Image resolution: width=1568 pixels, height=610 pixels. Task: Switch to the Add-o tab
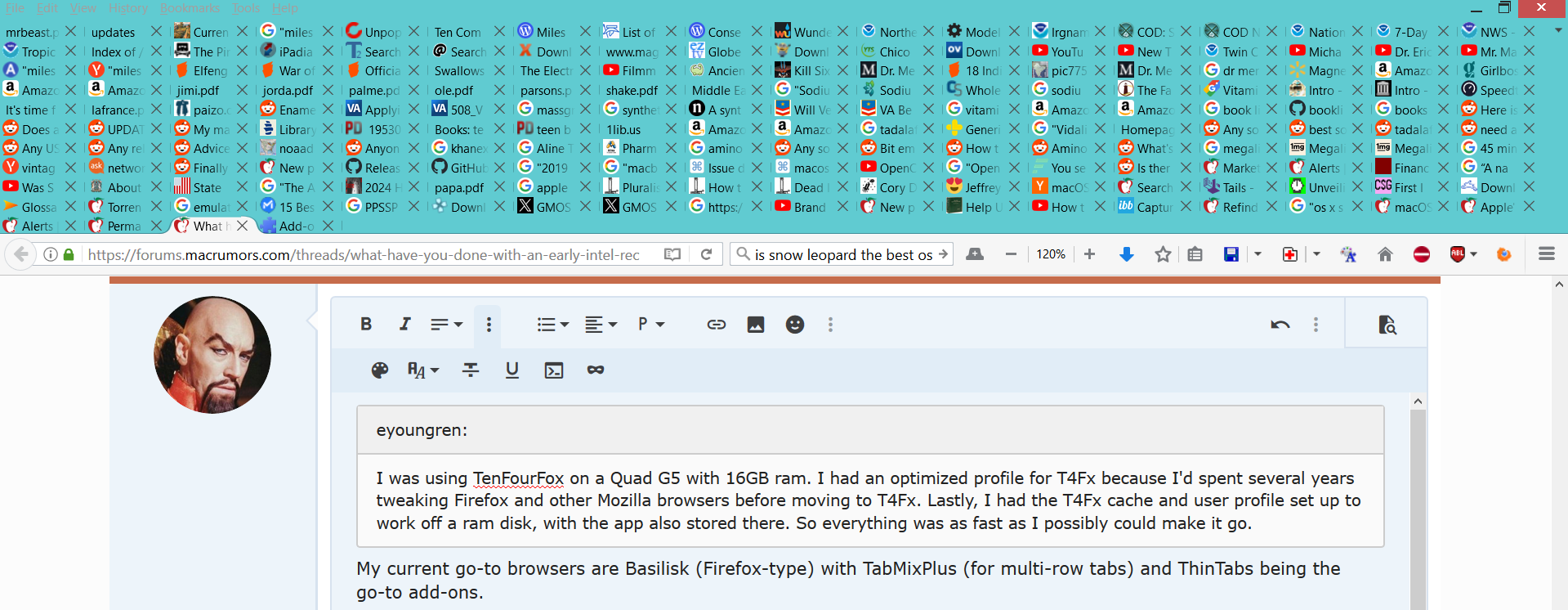(x=288, y=226)
